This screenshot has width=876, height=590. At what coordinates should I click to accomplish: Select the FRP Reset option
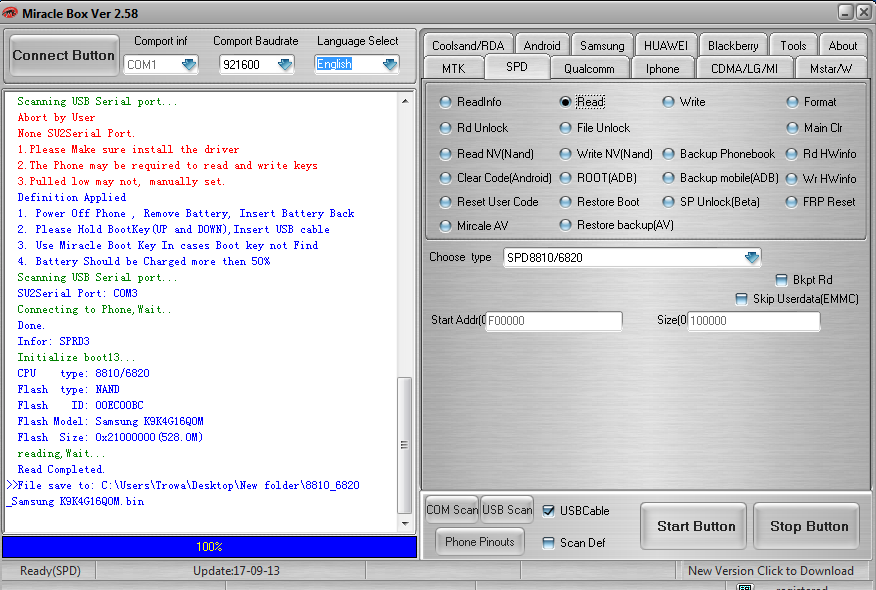pyautogui.click(x=792, y=202)
